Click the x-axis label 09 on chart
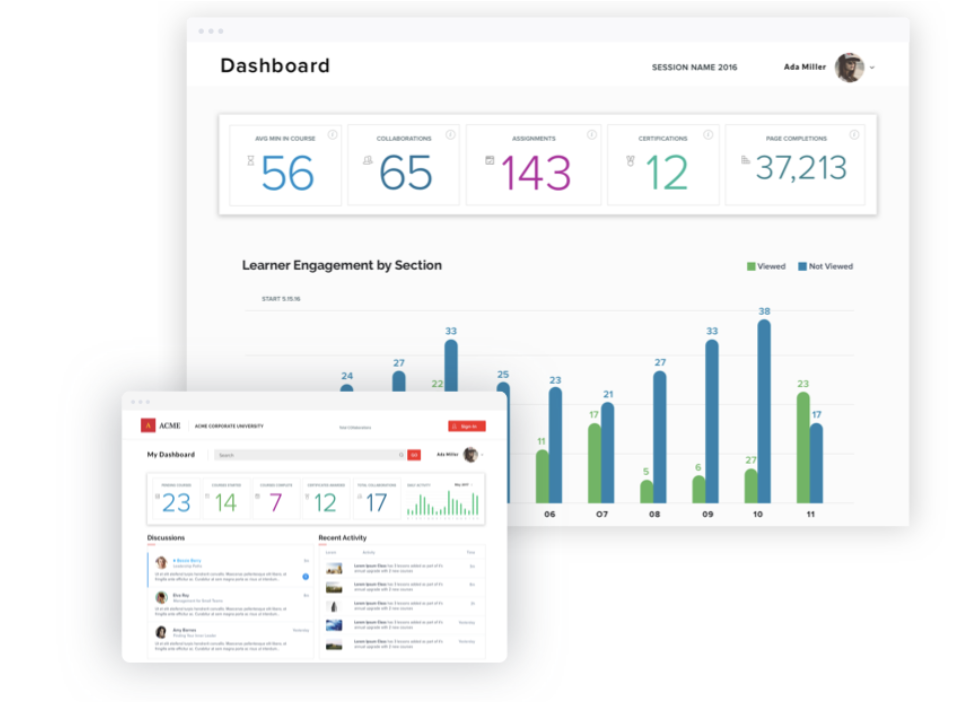This screenshot has height=702, width=960. pyautogui.click(x=708, y=514)
